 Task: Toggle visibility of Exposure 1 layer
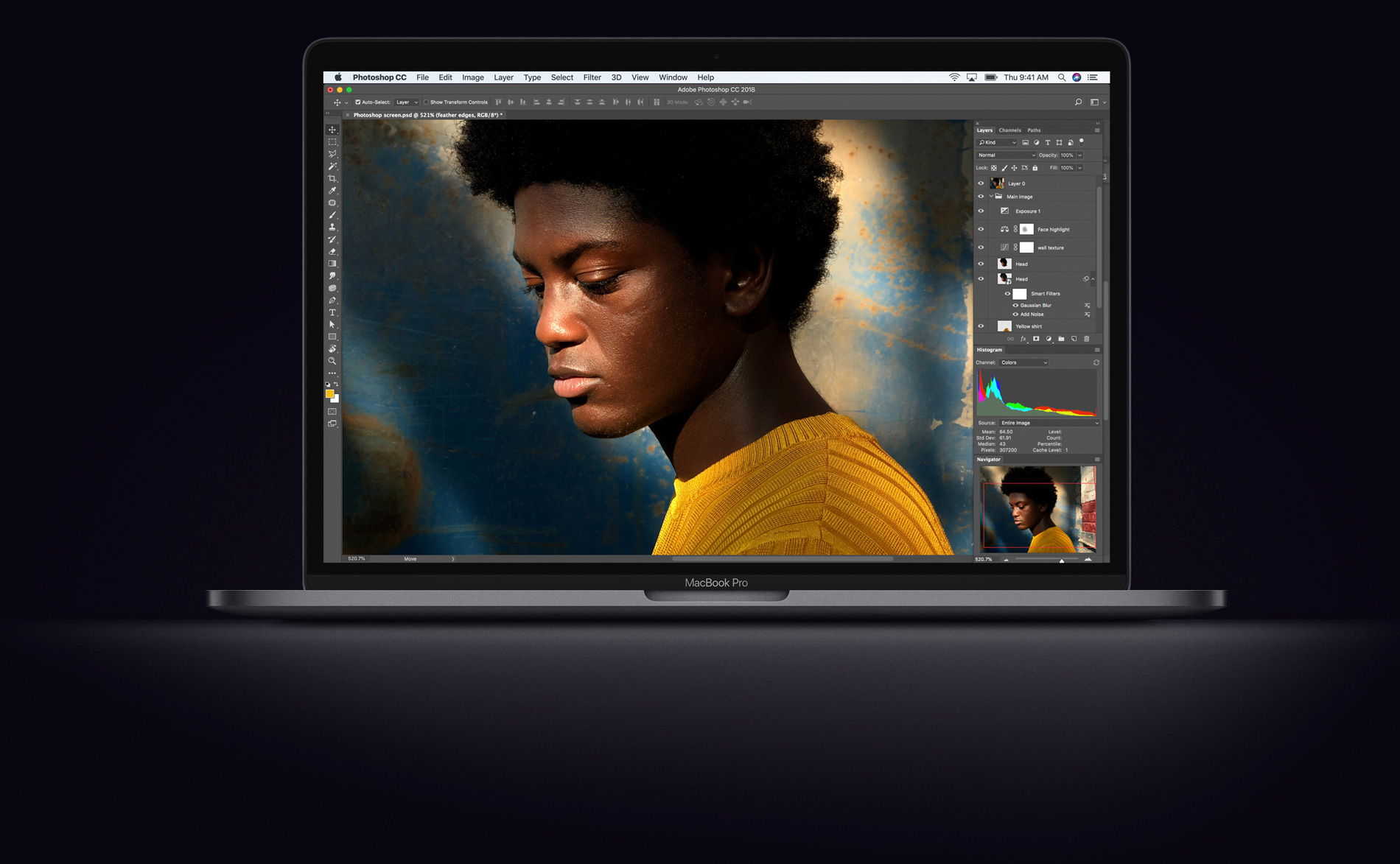(981, 211)
